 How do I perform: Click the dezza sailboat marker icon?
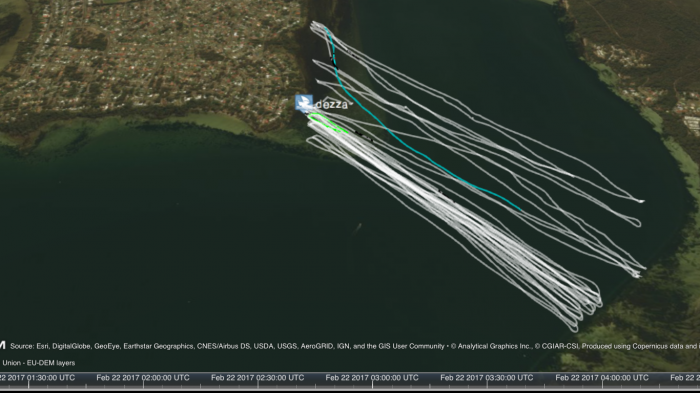(x=304, y=103)
